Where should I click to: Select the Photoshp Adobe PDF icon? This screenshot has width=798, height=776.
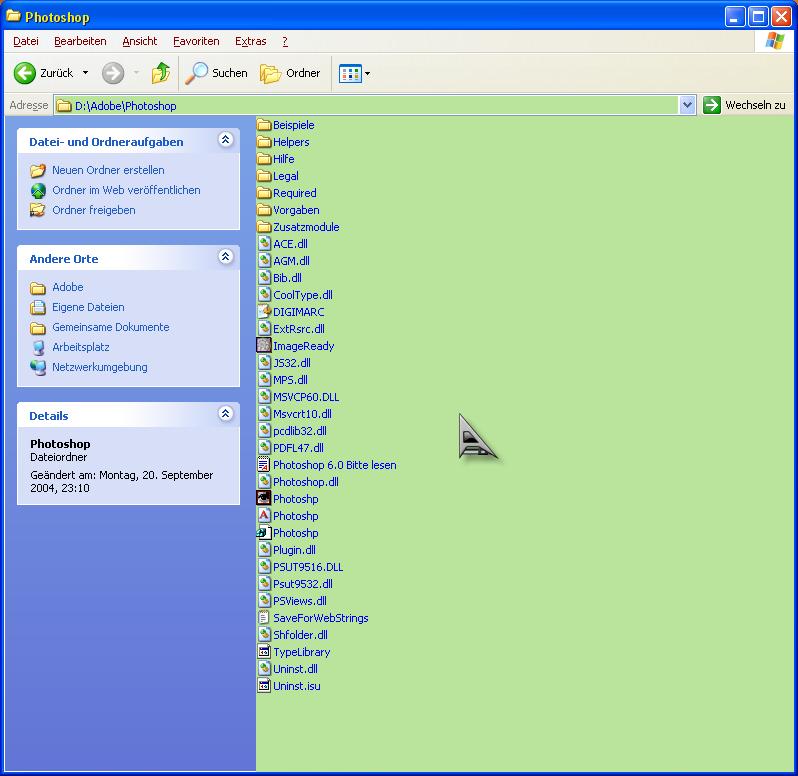pos(264,515)
